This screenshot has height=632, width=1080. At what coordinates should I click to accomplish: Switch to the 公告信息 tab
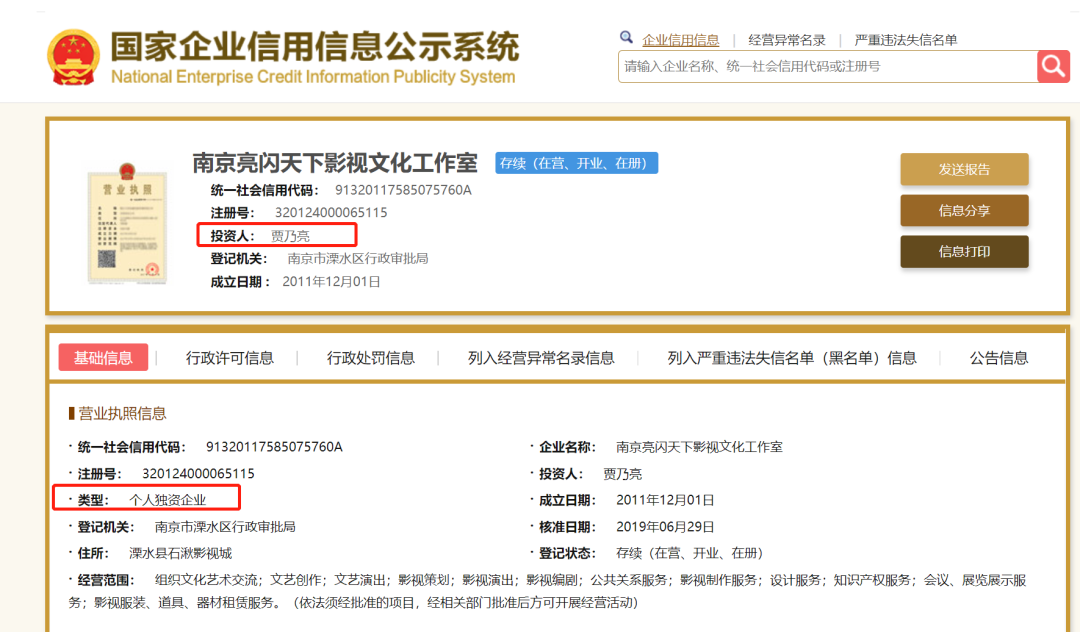(999, 358)
